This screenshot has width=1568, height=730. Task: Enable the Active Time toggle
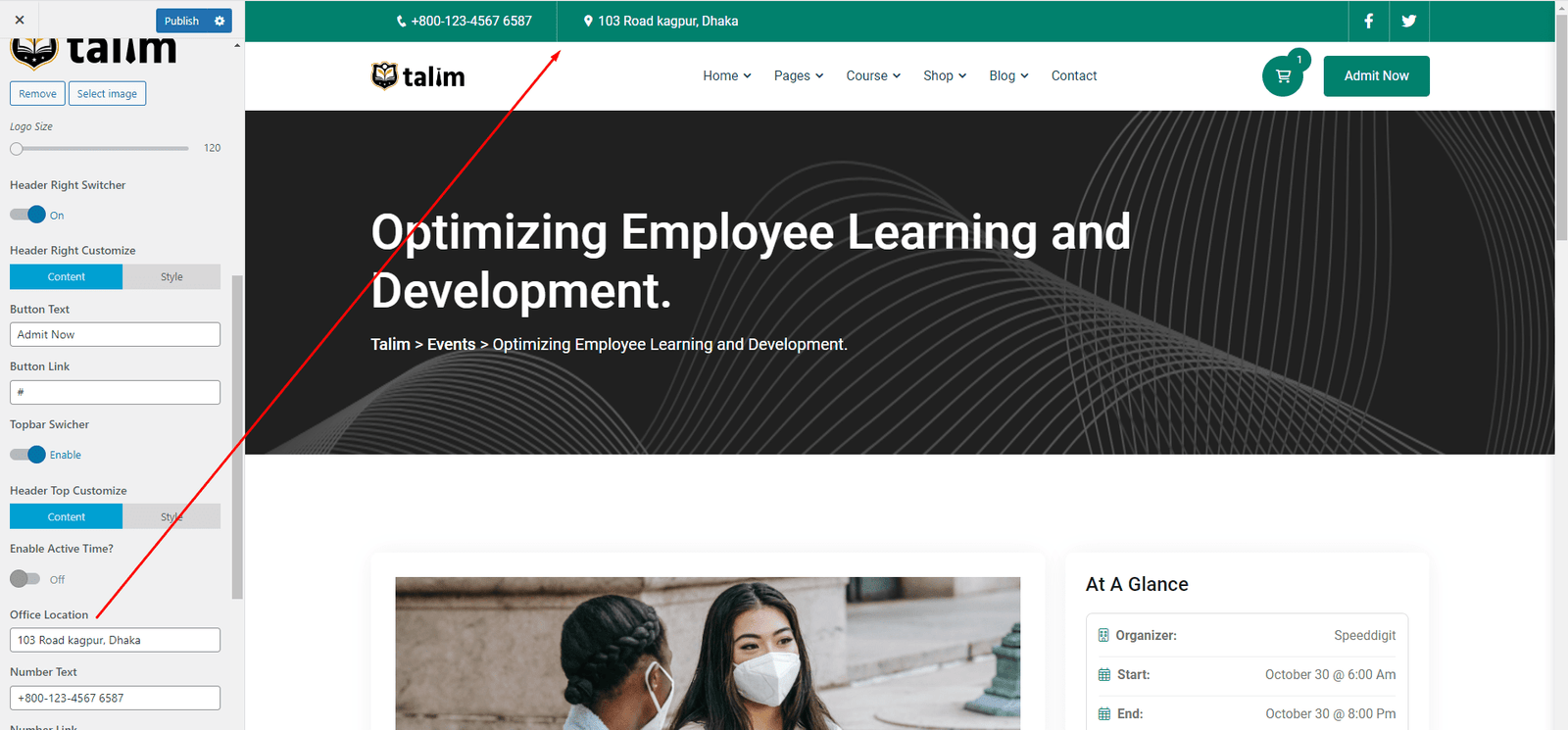pos(25,579)
